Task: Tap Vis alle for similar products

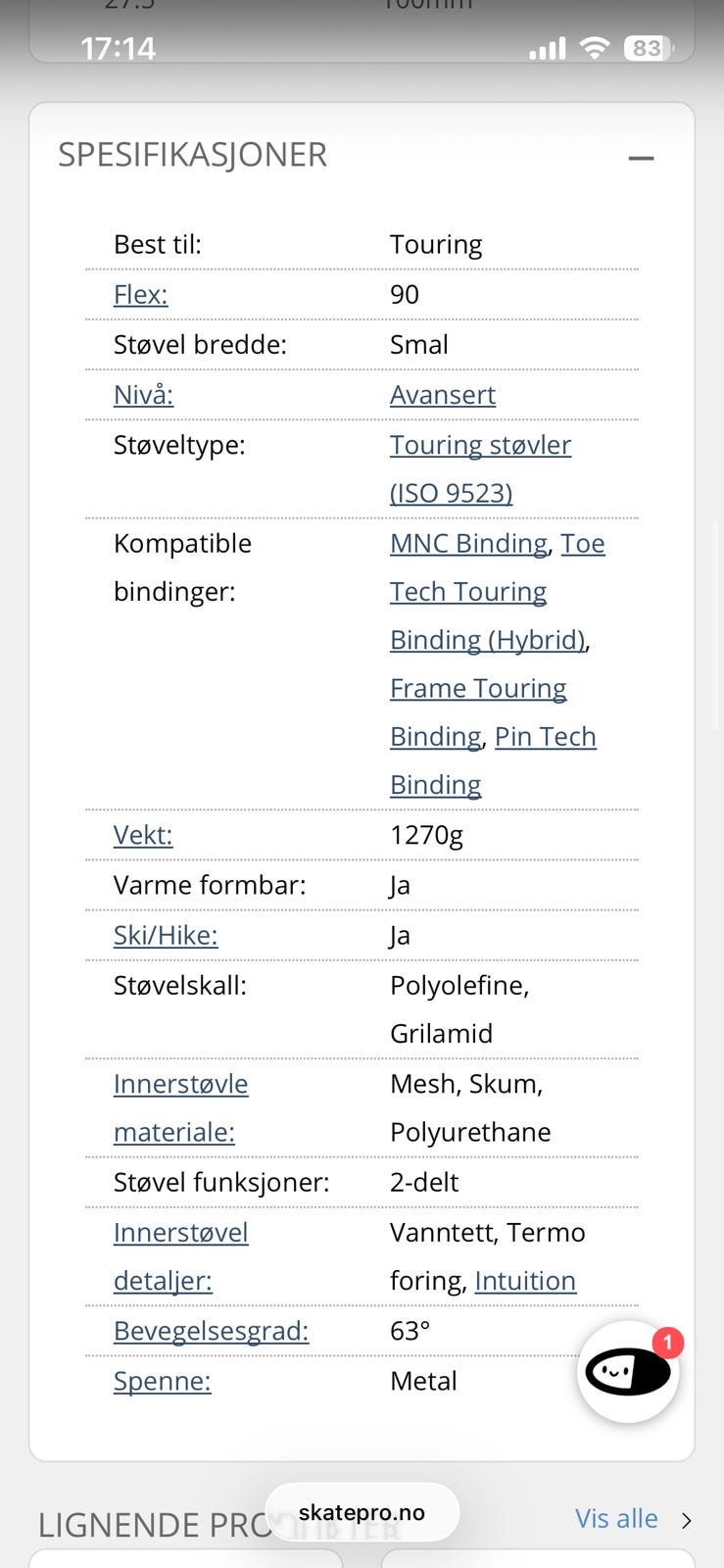Action: click(x=616, y=1518)
